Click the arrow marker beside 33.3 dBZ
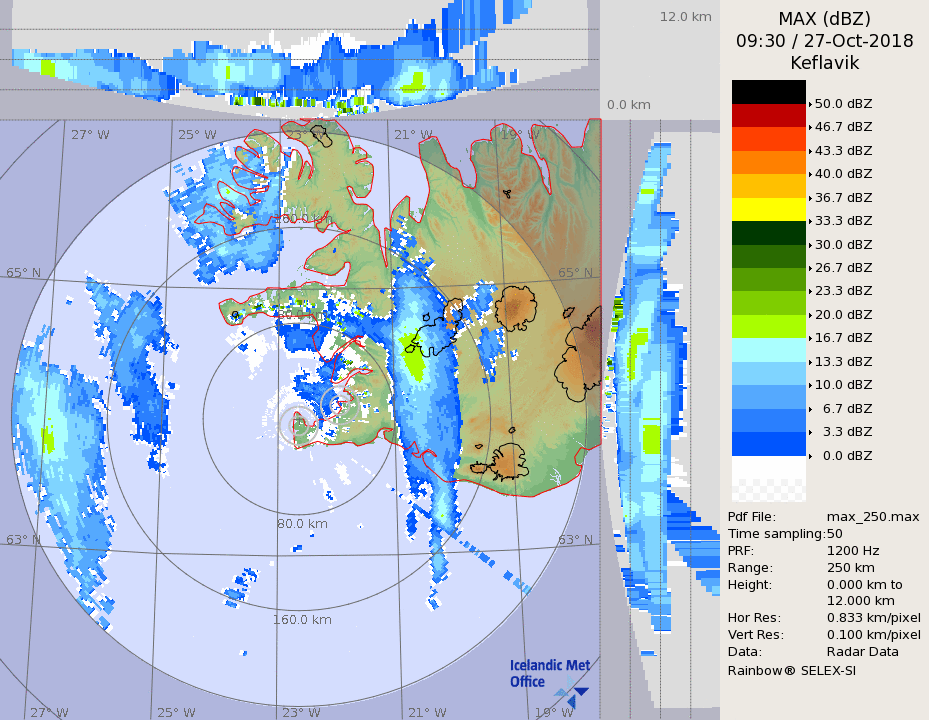 810,221
